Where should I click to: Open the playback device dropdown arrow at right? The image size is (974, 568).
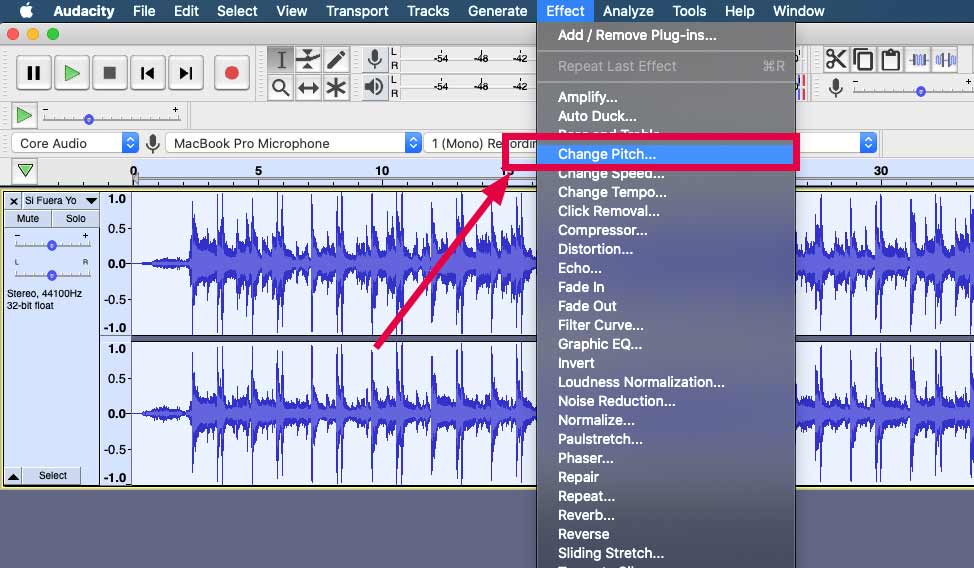(868, 143)
